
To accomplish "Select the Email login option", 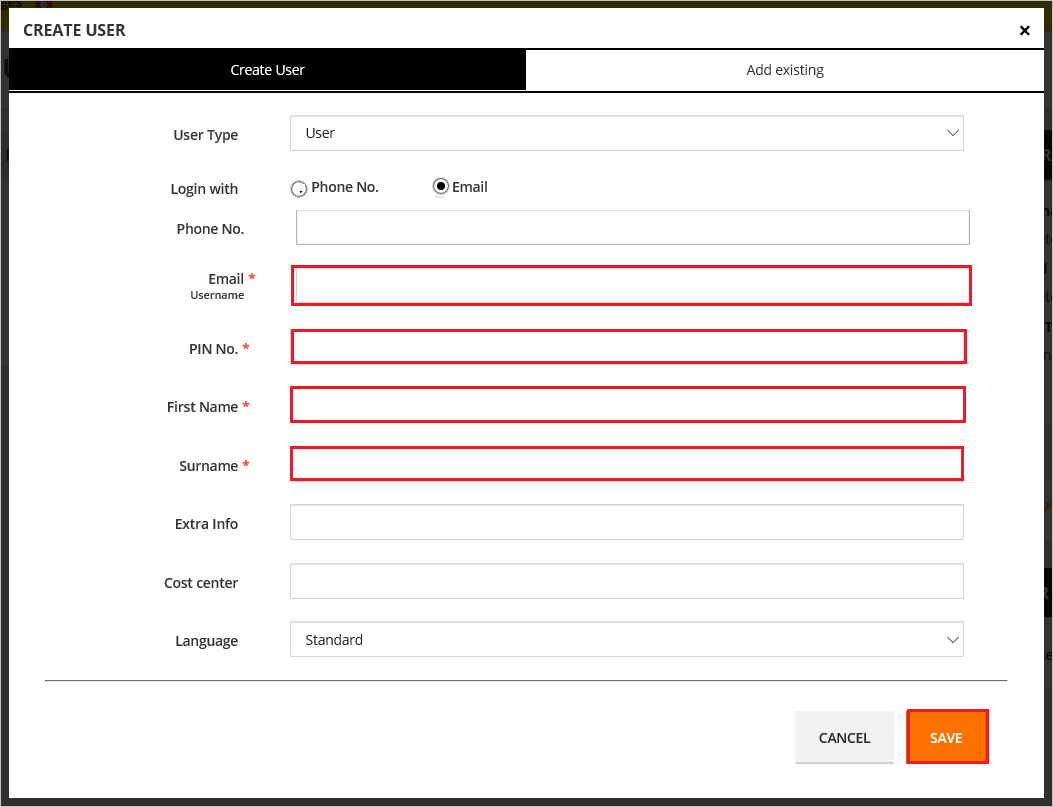I will (x=439, y=186).
